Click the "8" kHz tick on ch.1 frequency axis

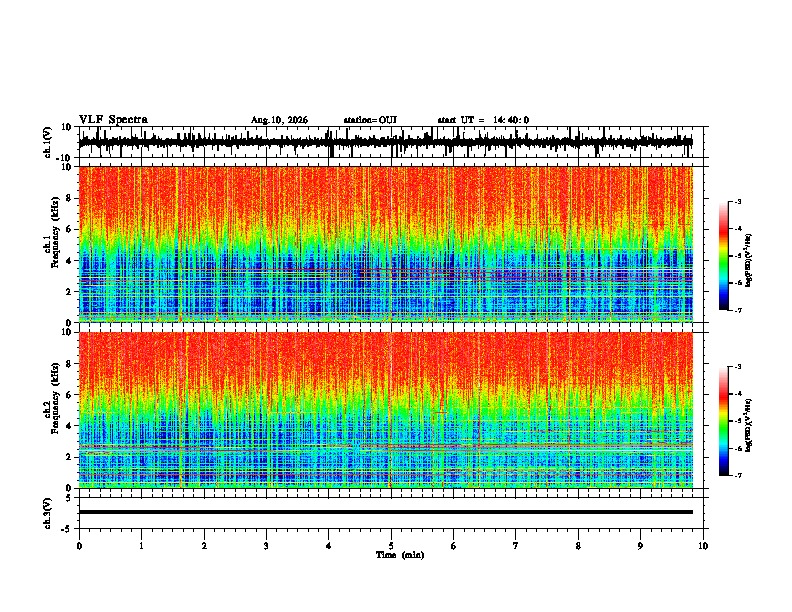pyautogui.click(x=70, y=198)
